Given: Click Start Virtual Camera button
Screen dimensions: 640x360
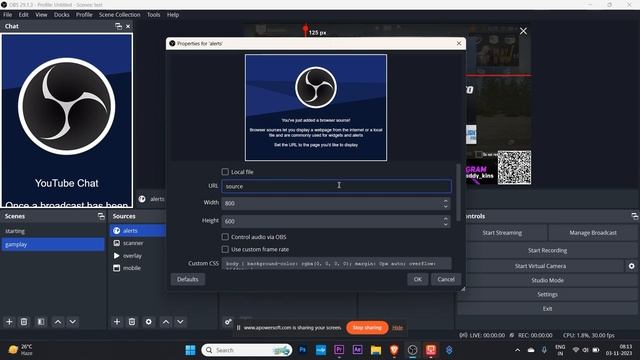Looking at the screenshot, I should [x=540, y=266].
